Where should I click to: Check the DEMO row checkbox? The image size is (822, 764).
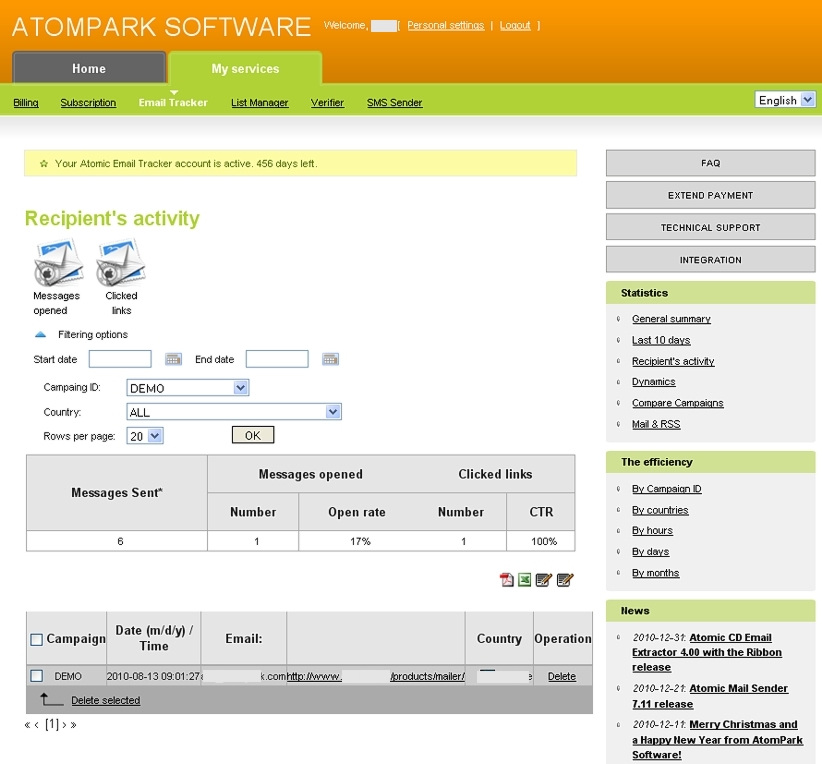click(x=37, y=676)
